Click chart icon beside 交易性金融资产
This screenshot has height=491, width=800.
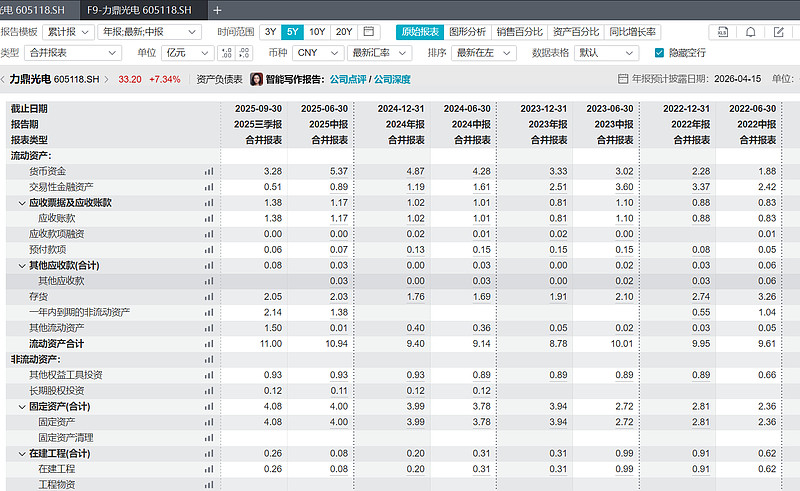click(209, 187)
